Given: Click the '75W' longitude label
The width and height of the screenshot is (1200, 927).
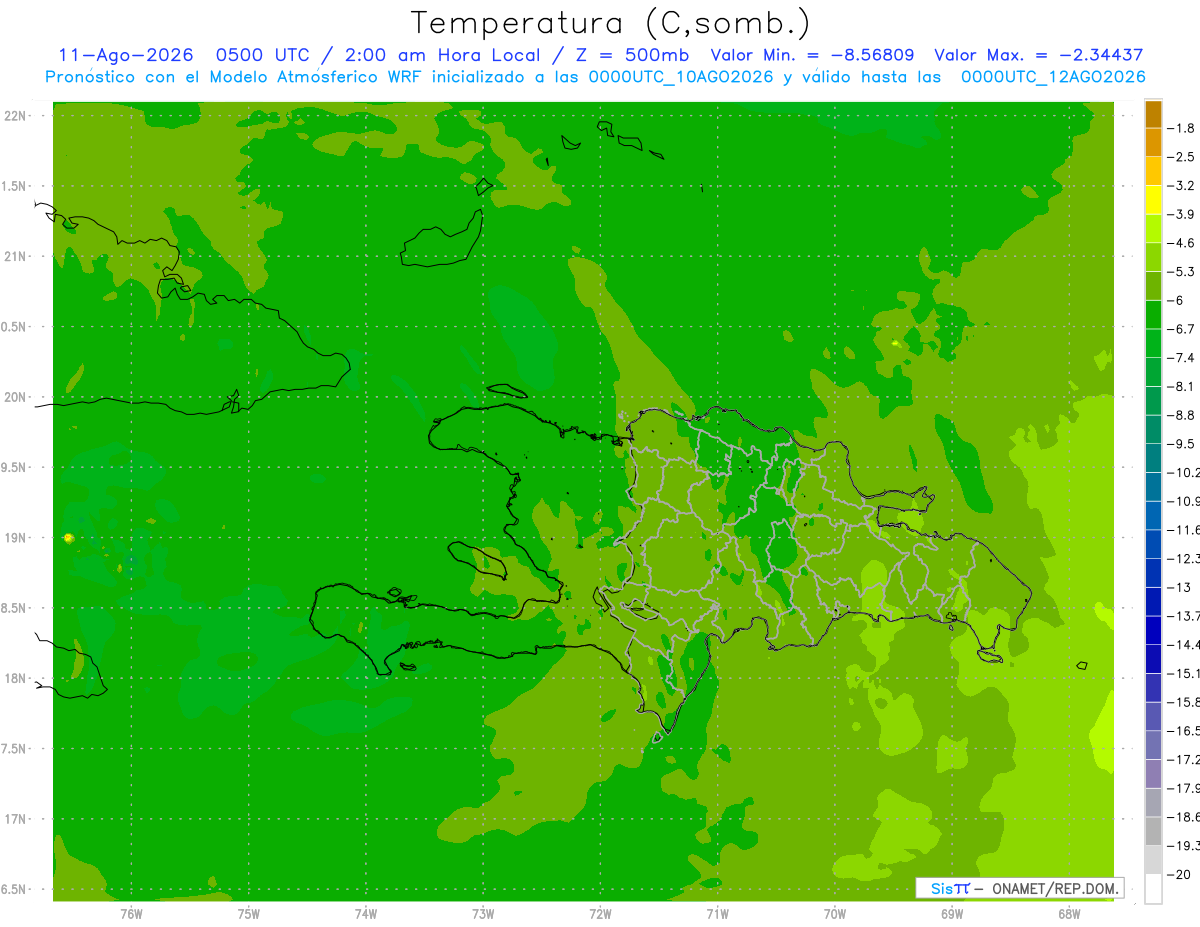Looking at the screenshot, I should coord(249,914).
